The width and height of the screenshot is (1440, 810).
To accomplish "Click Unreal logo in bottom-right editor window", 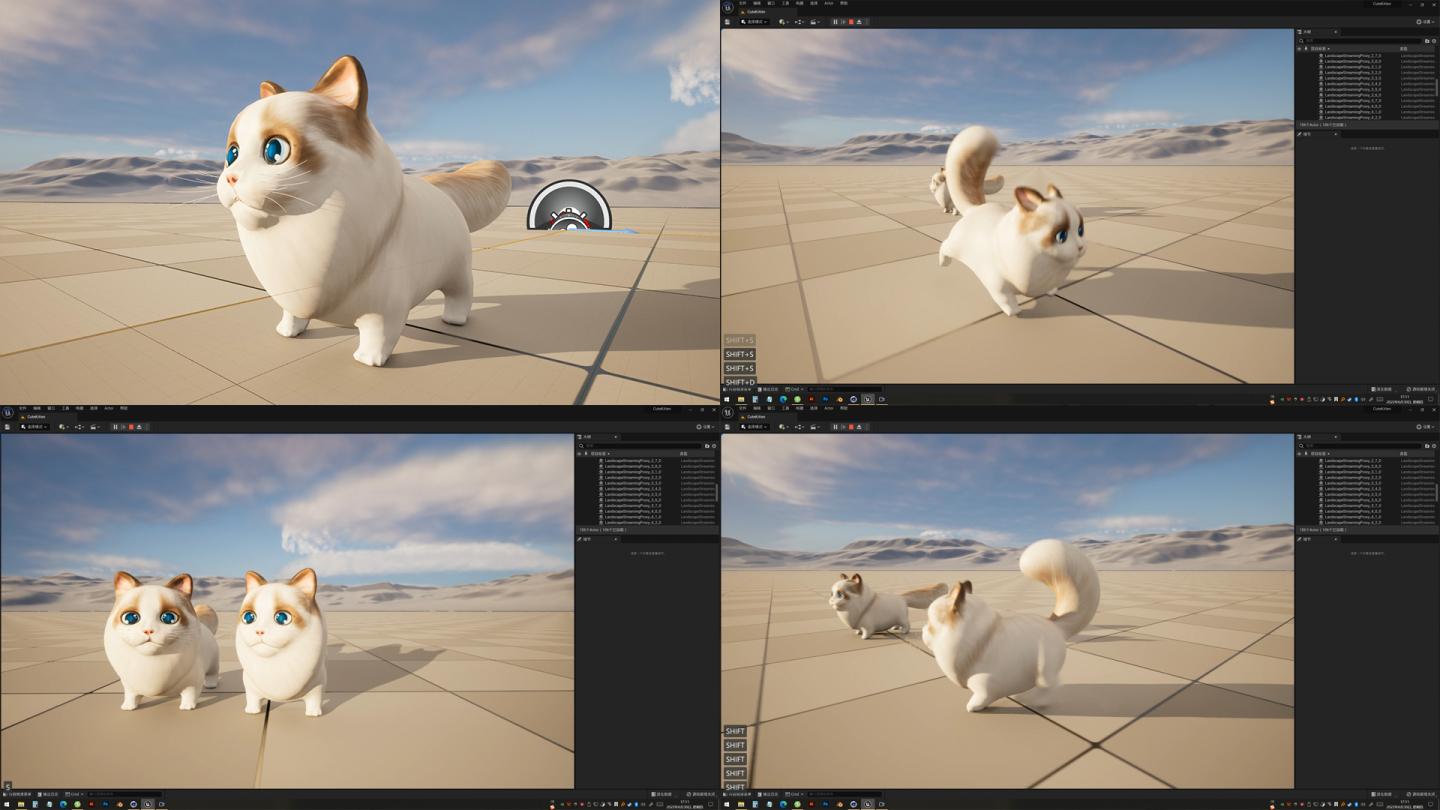I will point(728,412).
